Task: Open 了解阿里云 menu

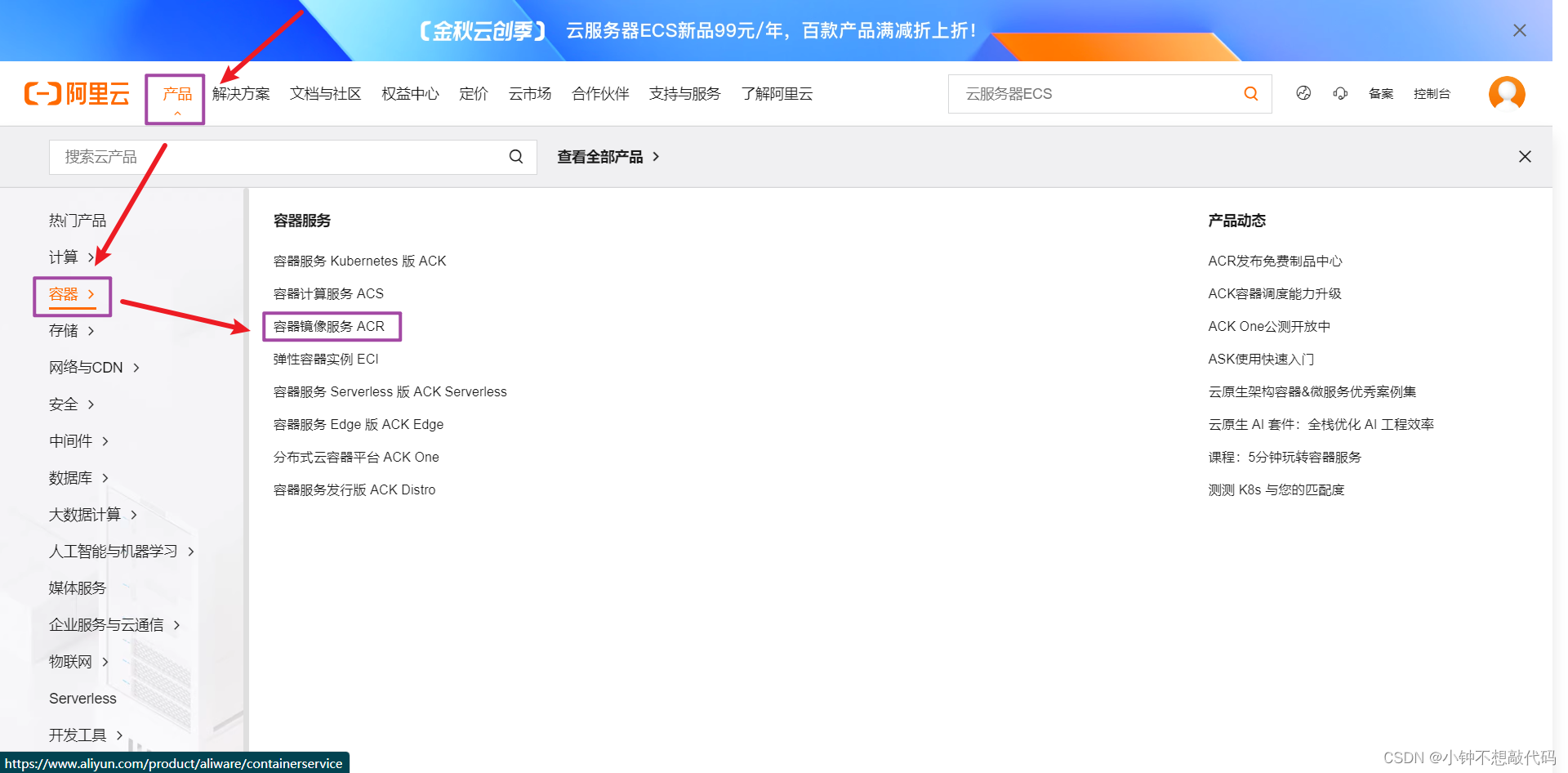Action: (x=777, y=94)
